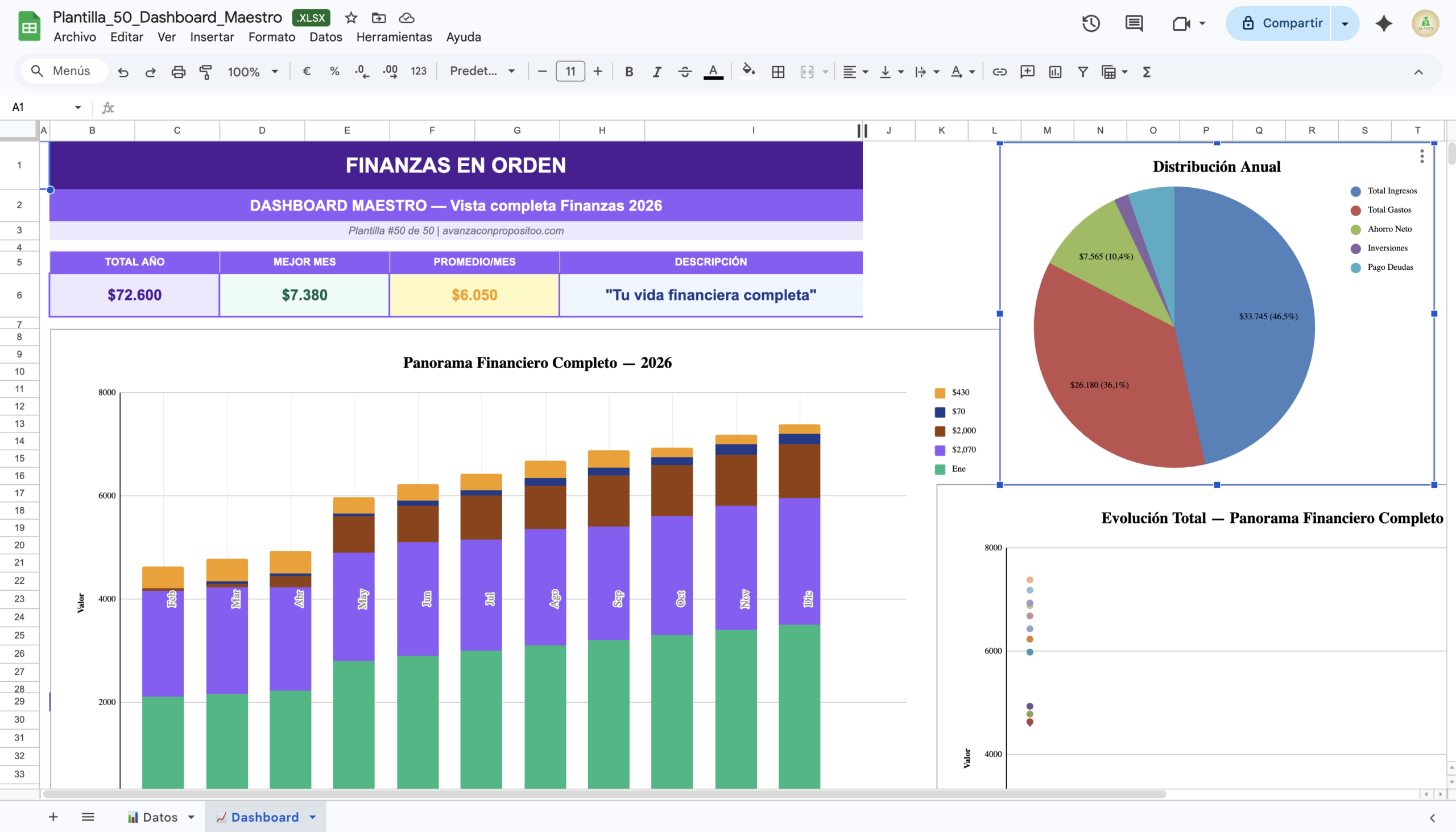Open the name box dropdown arrow
The height and width of the screenshot is (832, 1456).
click(78, 108)
